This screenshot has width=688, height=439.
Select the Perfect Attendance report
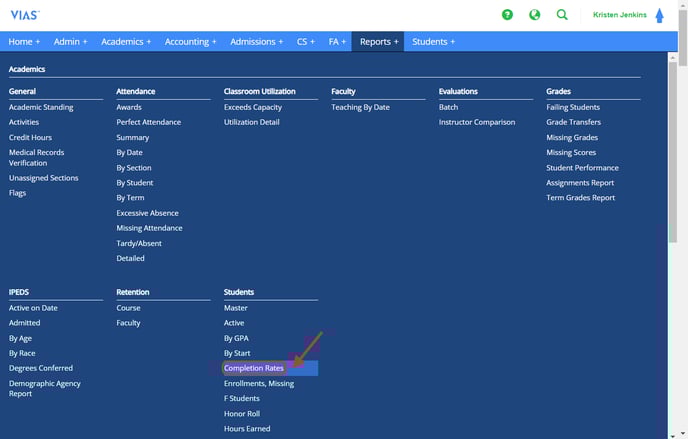(148, 122)
